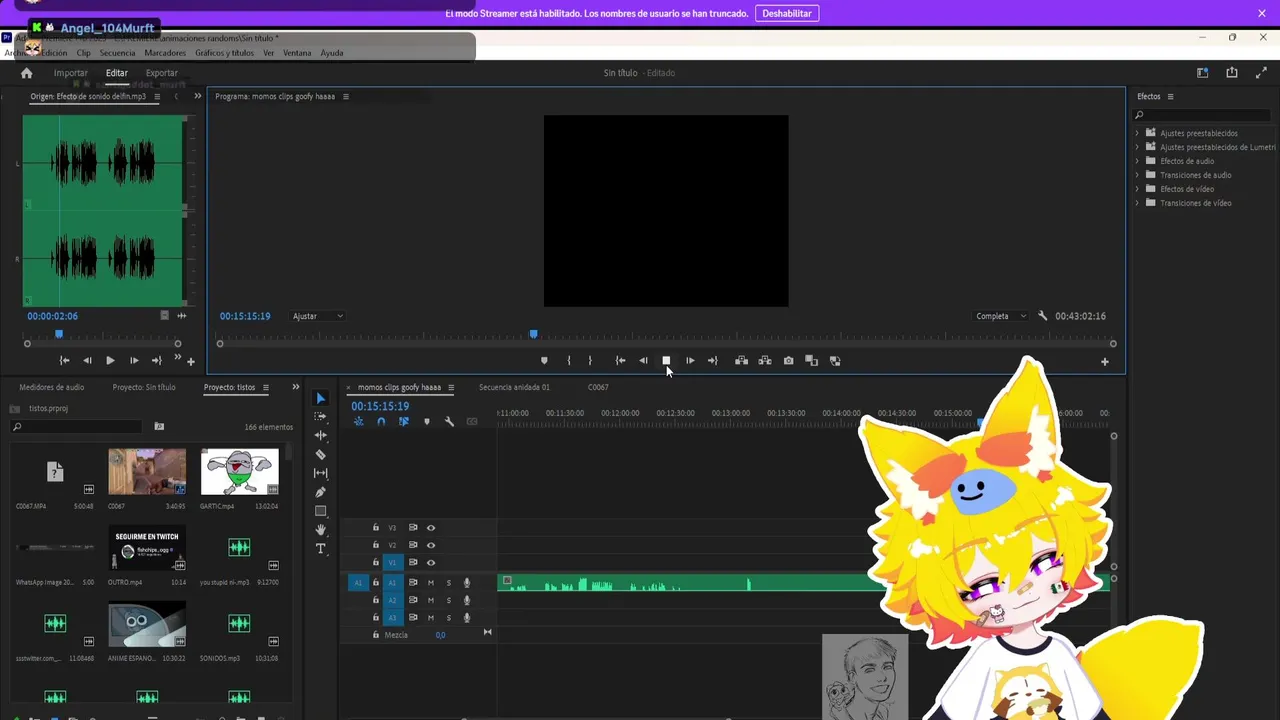Image resolution: width=1280 pixels, height=720 pixels.
Task: Go to the Home screen icon
Action: (x=27, y=73)
